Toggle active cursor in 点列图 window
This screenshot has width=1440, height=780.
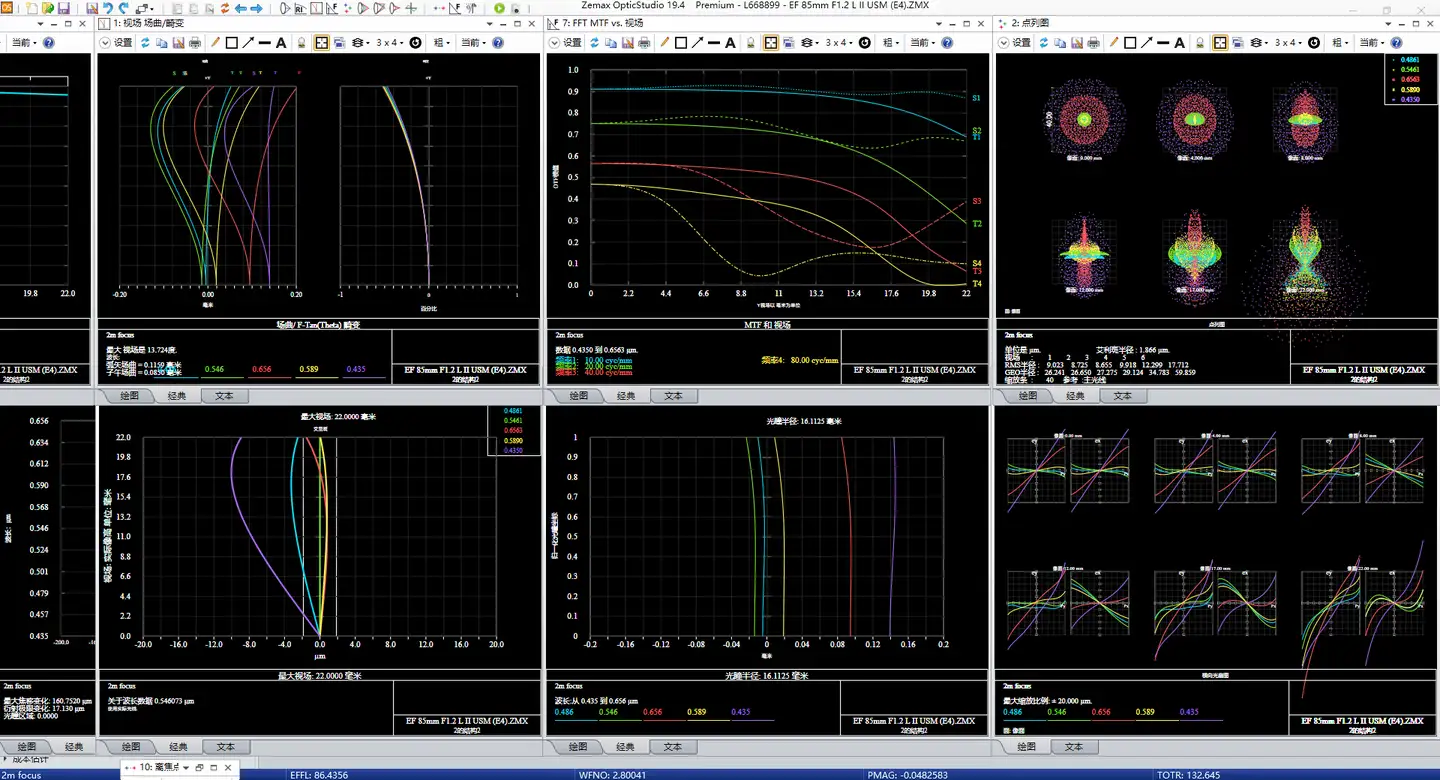pyautogui.click(x=1220, y=43)
